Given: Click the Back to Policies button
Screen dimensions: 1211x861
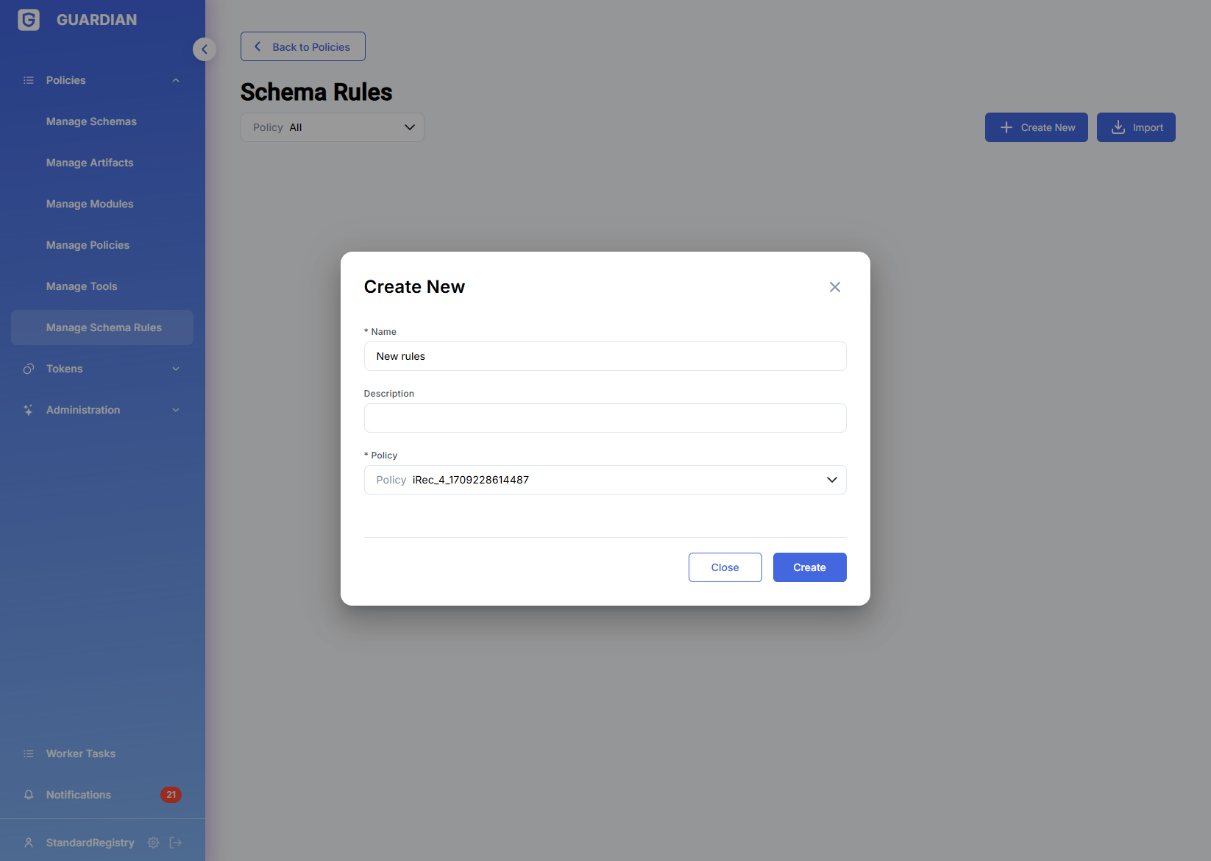Looking at the screenshot, I should [303, 47].
